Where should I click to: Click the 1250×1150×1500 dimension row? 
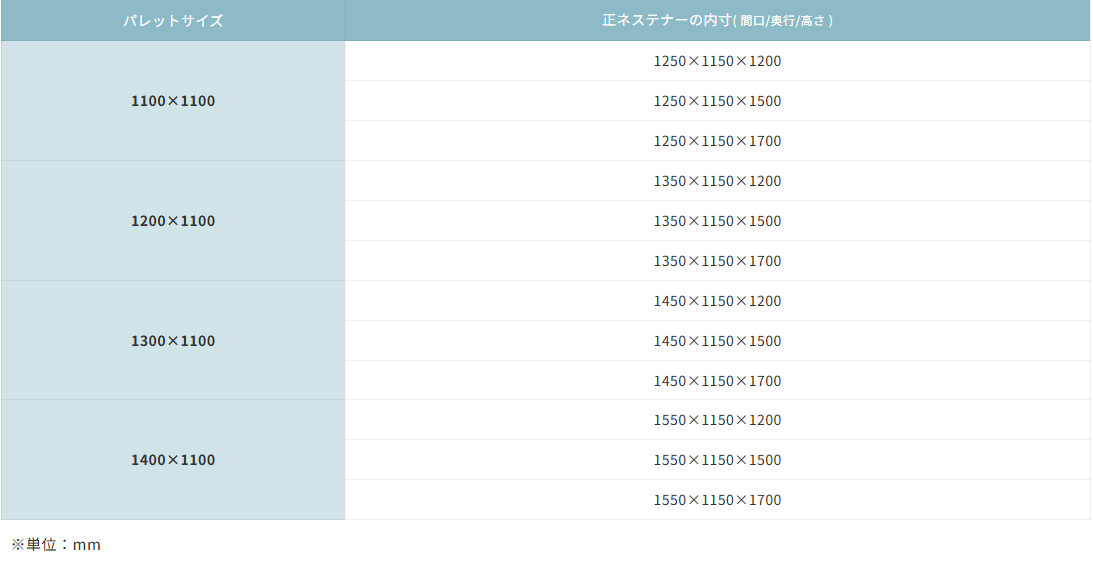click(717, 101)
